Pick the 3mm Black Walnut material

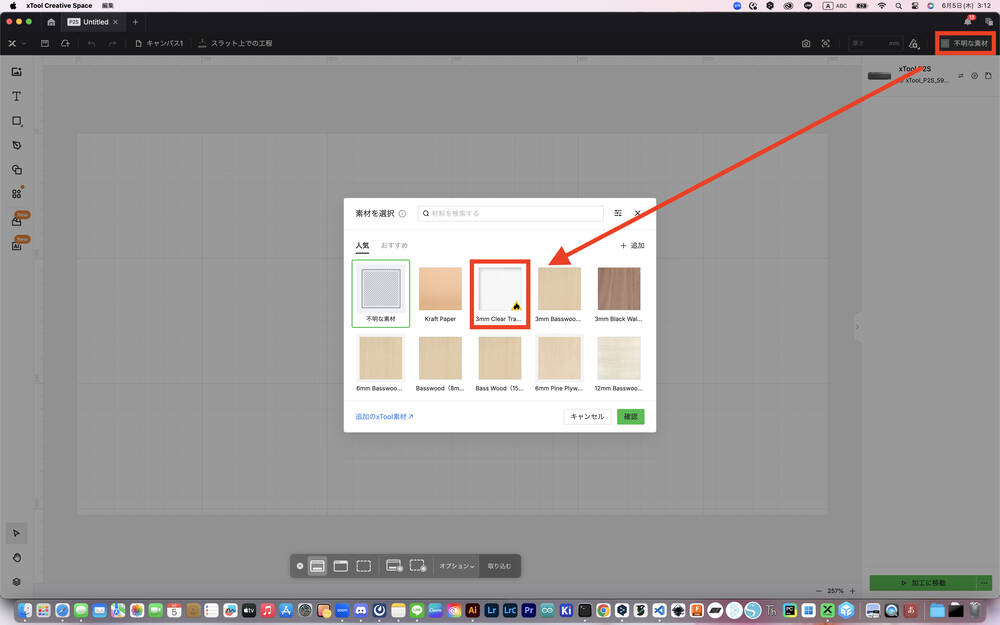(619, 293)
